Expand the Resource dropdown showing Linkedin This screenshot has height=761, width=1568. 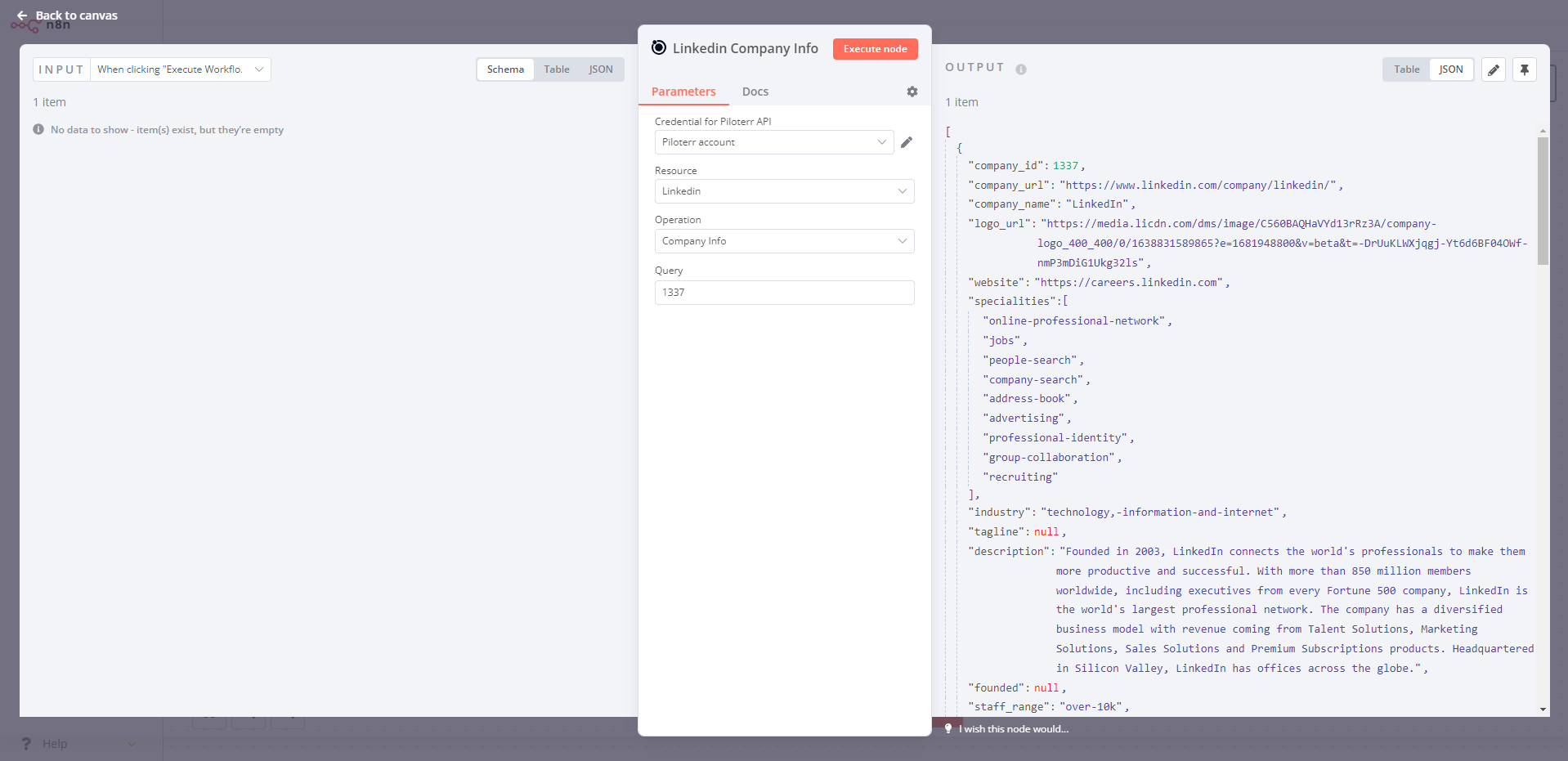click(784, 191)
